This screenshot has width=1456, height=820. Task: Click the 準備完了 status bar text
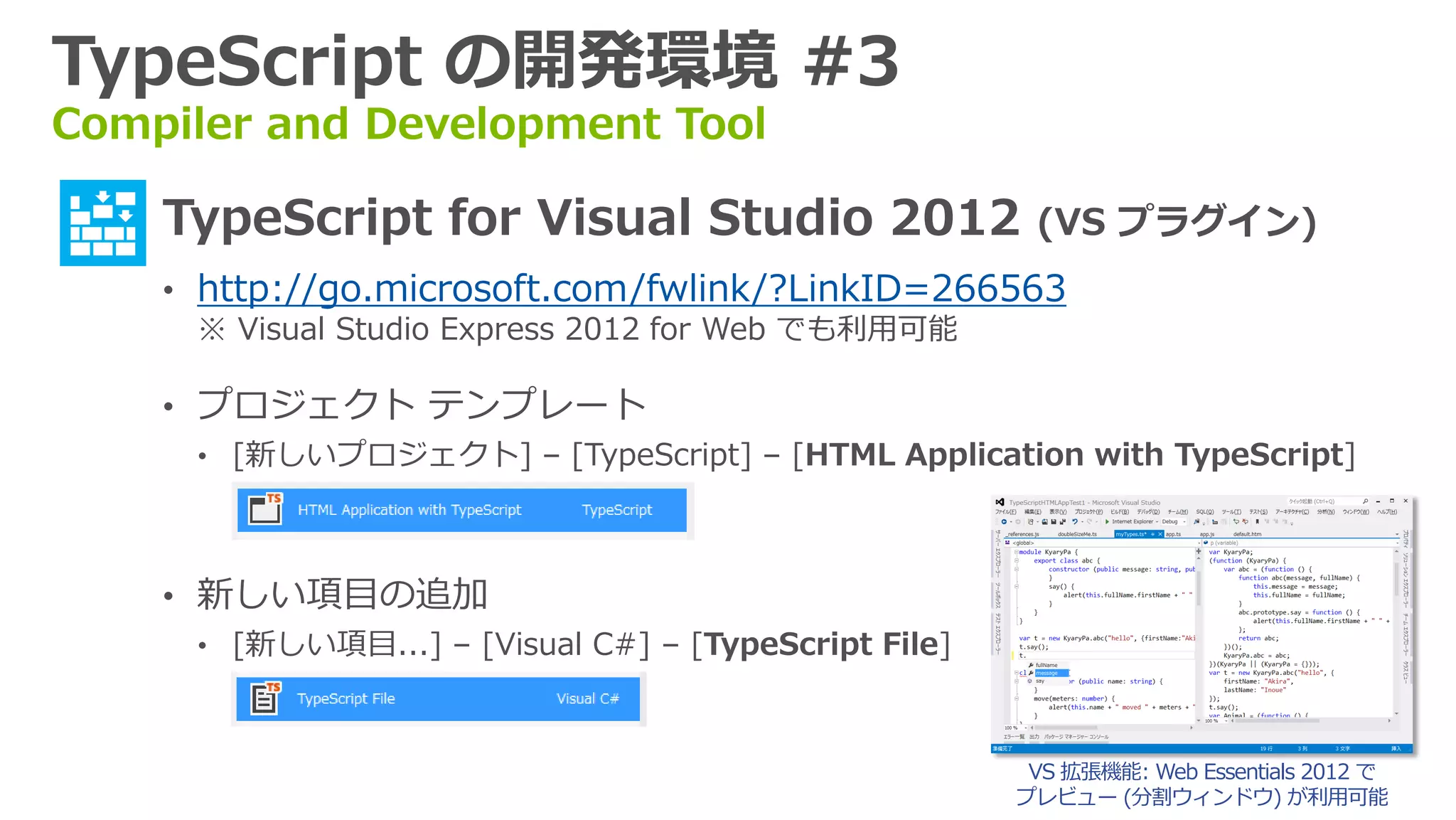pyautogui.click(x=1002, y=748)
